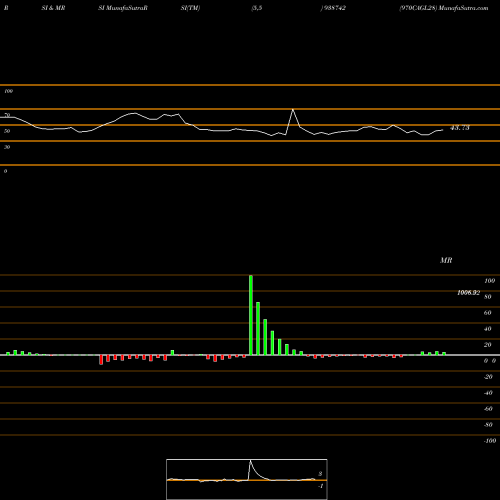Click the RSI axis label 30
The height and width of the screenshot is (500, 500).
point(7,147)
